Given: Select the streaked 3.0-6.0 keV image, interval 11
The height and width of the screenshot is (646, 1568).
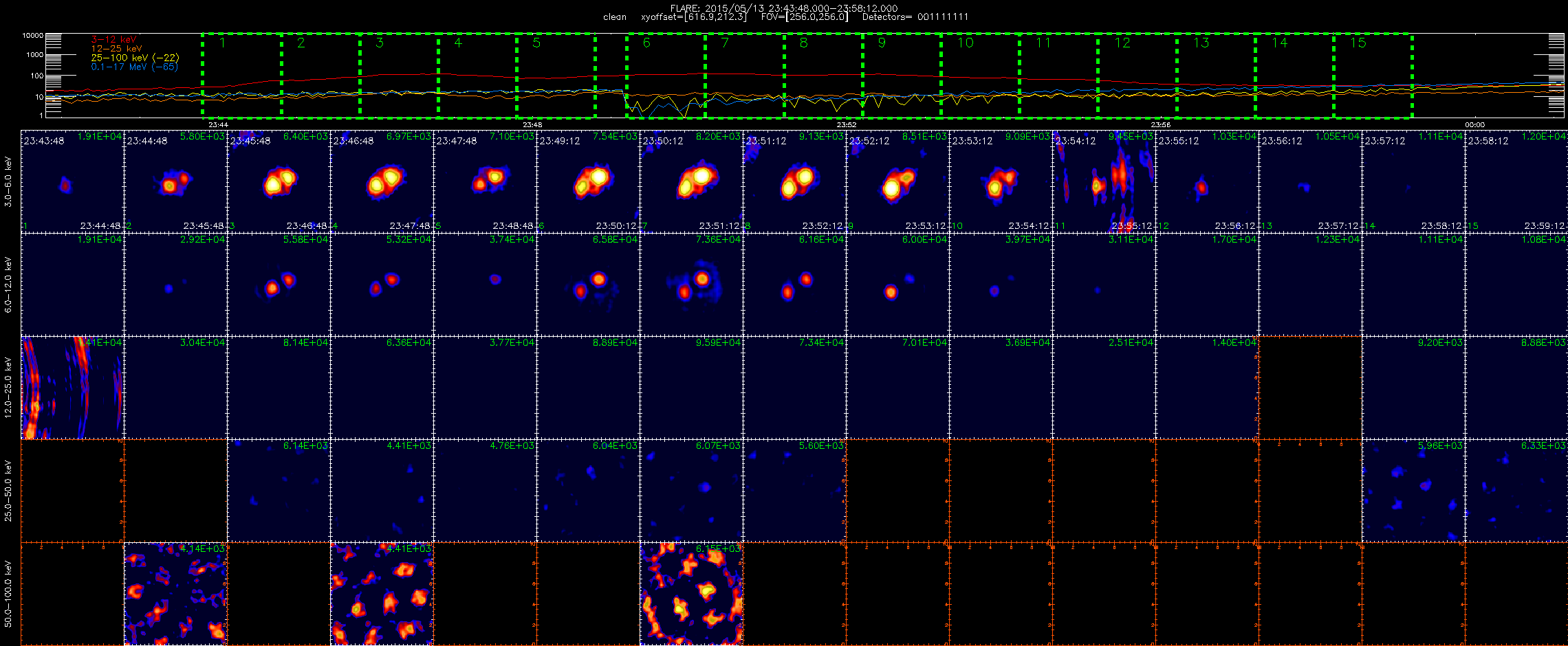Looking at the screenshot, I should pos(1104,181).
